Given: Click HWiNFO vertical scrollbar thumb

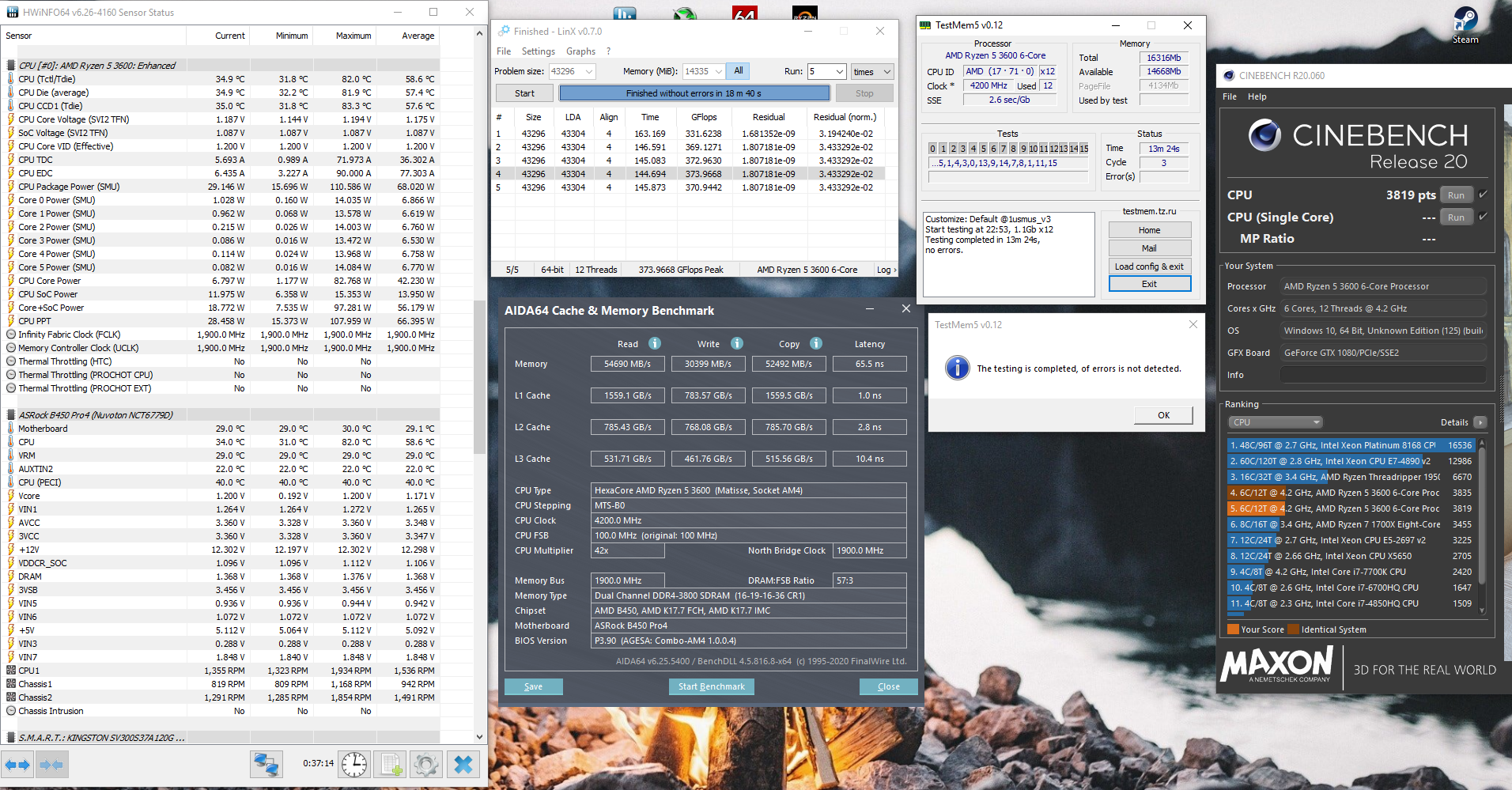Looking at the screenshot, I should [480, 376].
